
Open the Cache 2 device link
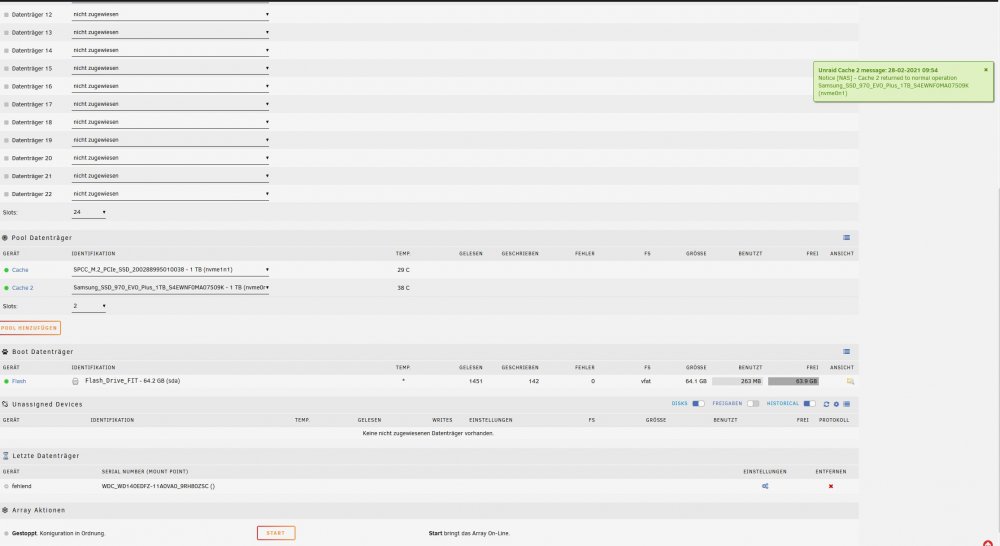pos(22,288)
